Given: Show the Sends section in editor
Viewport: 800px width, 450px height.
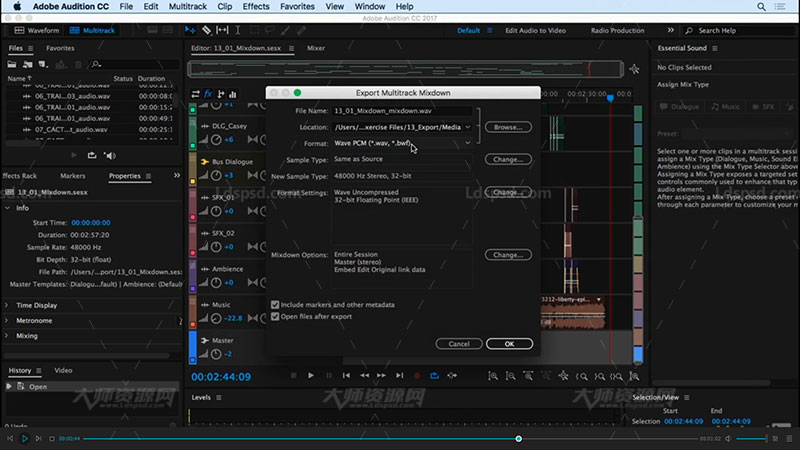Looking at the screenshot, I should (221, 94).
